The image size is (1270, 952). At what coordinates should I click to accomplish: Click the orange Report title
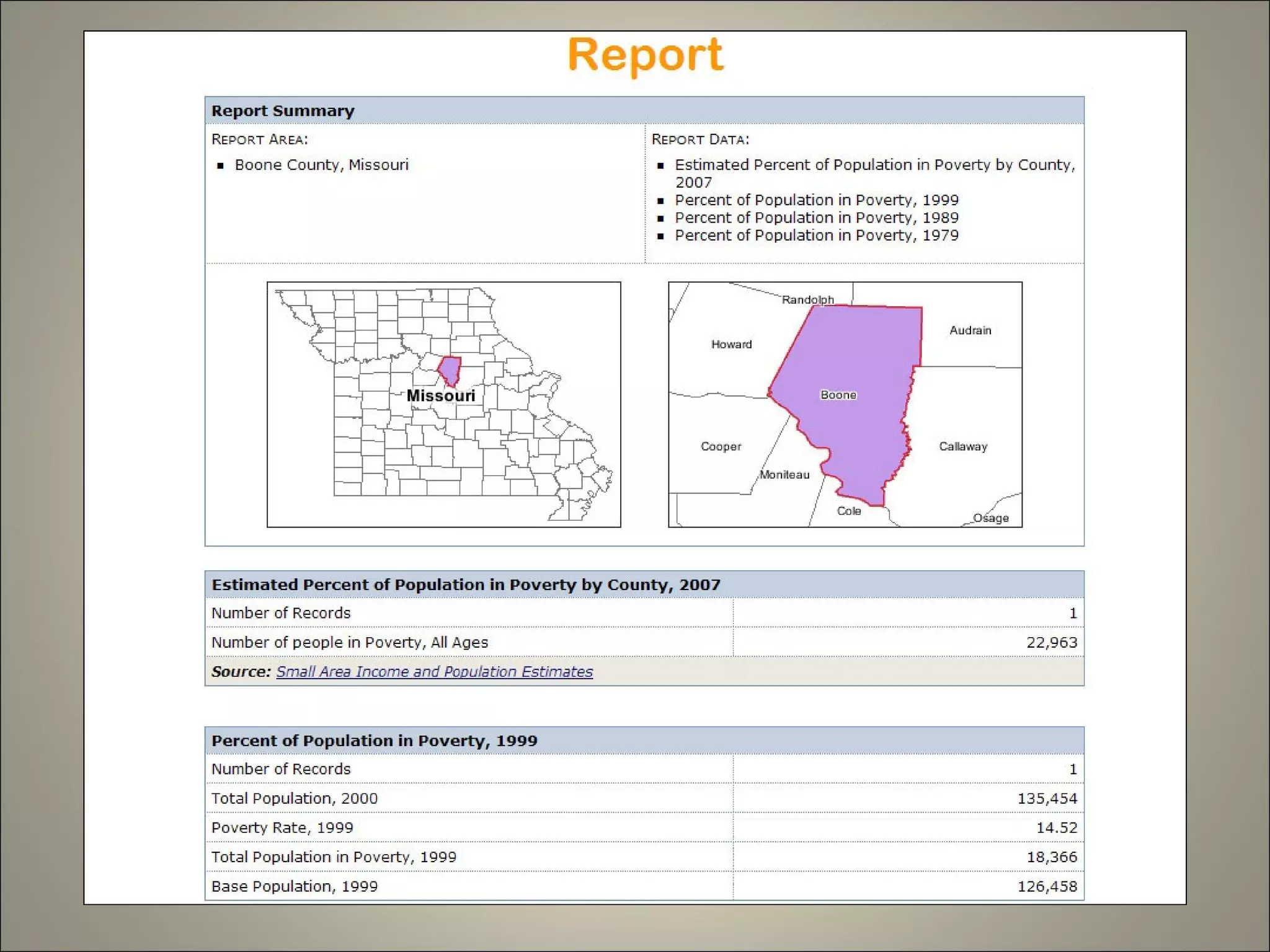[x=645, y=55]
